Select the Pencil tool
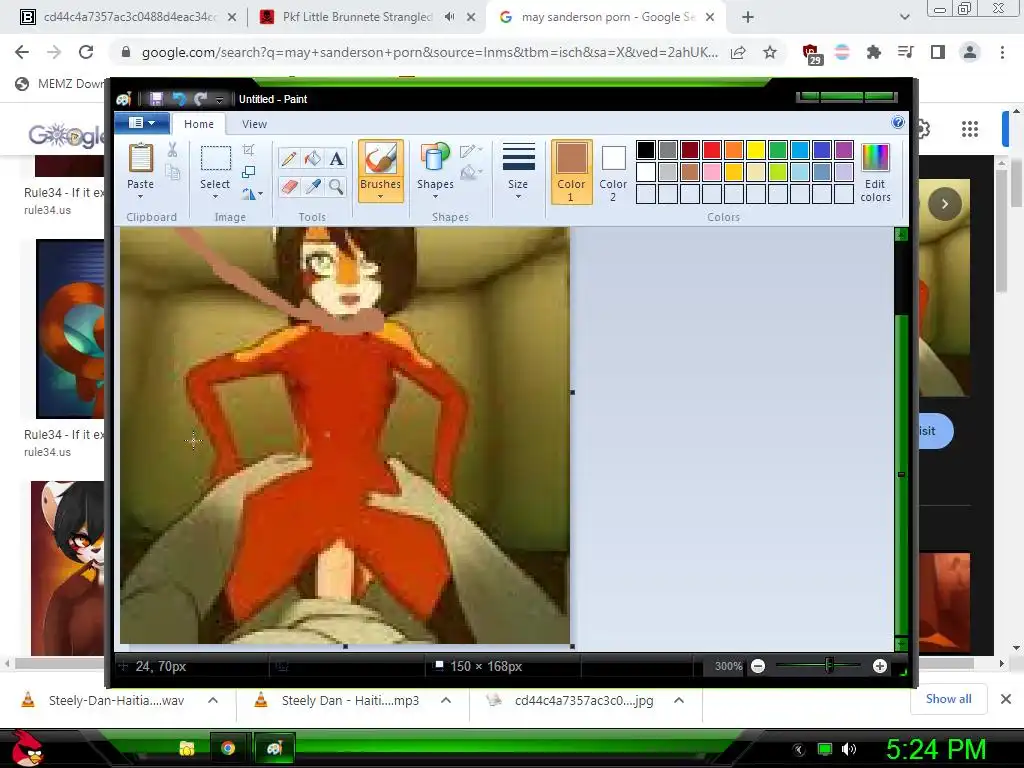 (x=289, y=158)
